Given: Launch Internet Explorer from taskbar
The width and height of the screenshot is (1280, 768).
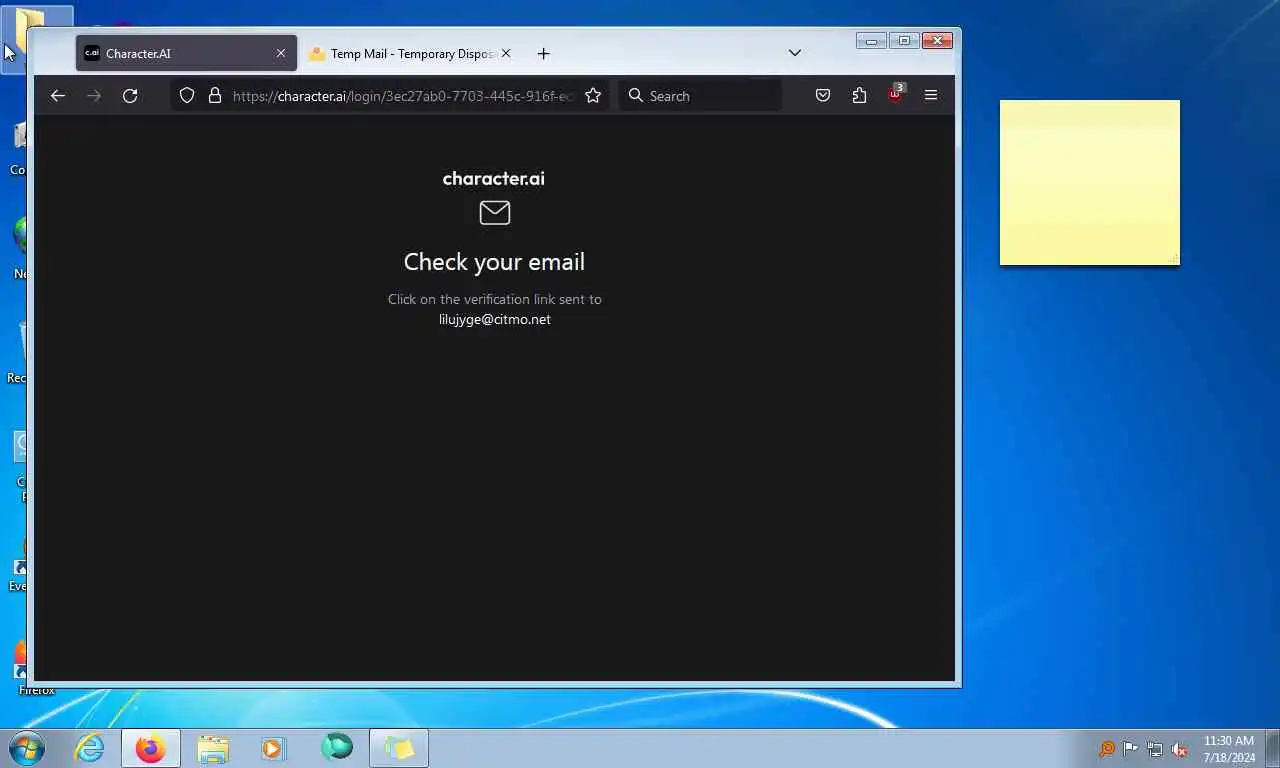Looking at the screenshot, I should 90,748.
